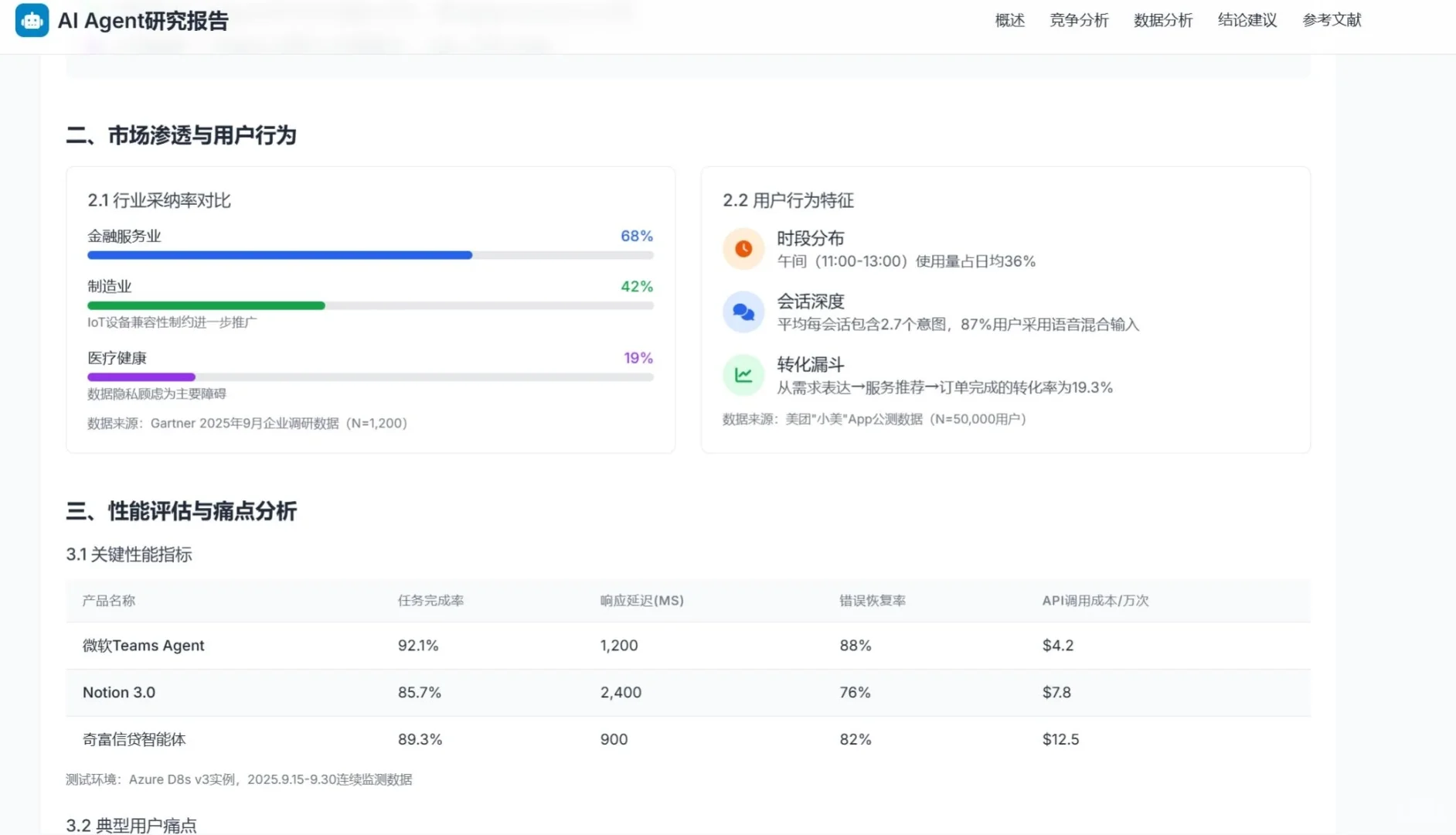Select the clock icon beside 时段分布

[x=743, y=248]
